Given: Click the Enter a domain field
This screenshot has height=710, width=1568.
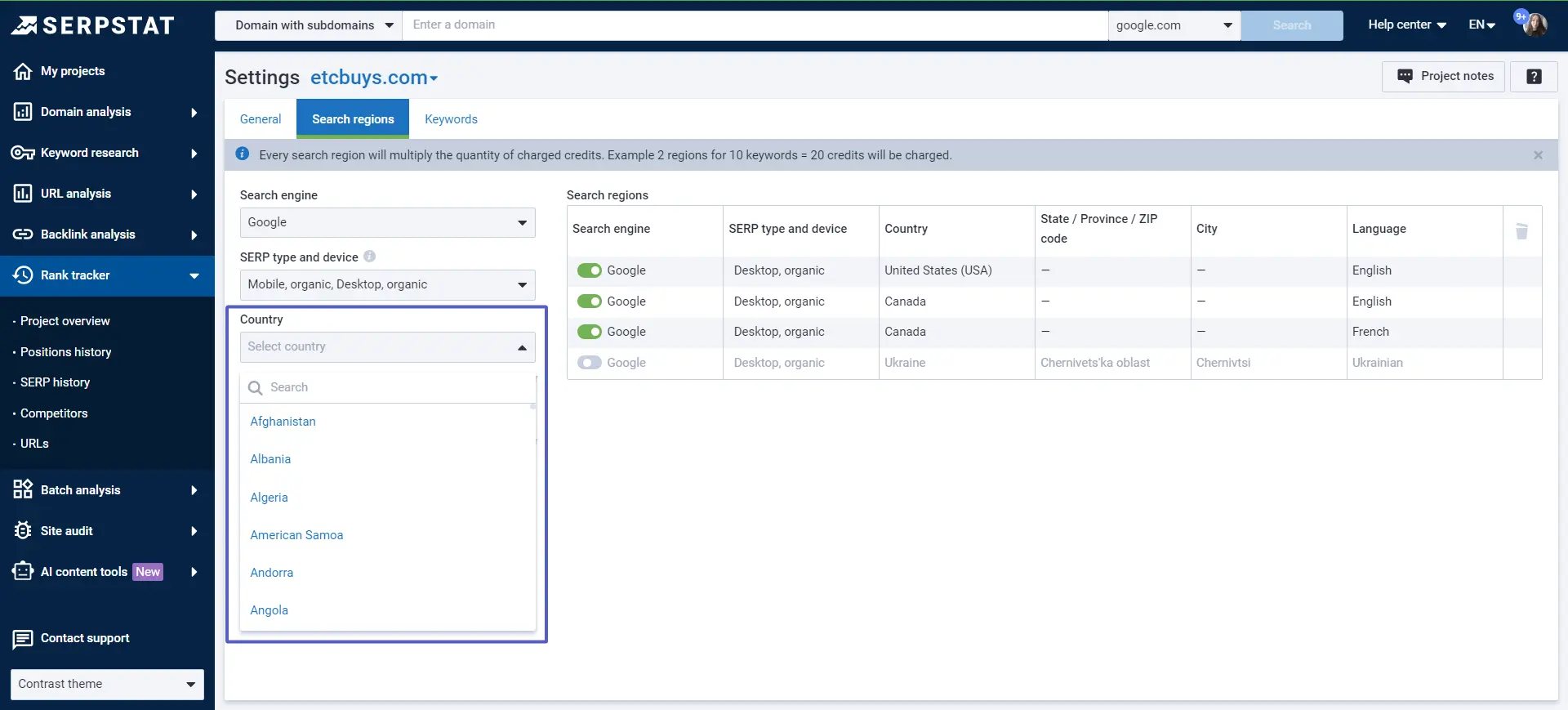Looking at the screenshot, I should click(x=755, y=25).
